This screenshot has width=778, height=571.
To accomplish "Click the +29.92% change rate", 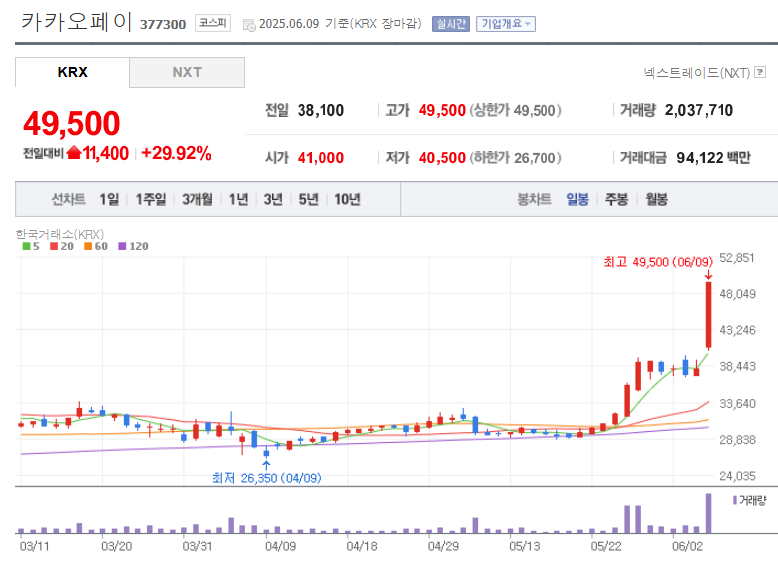I will click(x=176, y=153).
